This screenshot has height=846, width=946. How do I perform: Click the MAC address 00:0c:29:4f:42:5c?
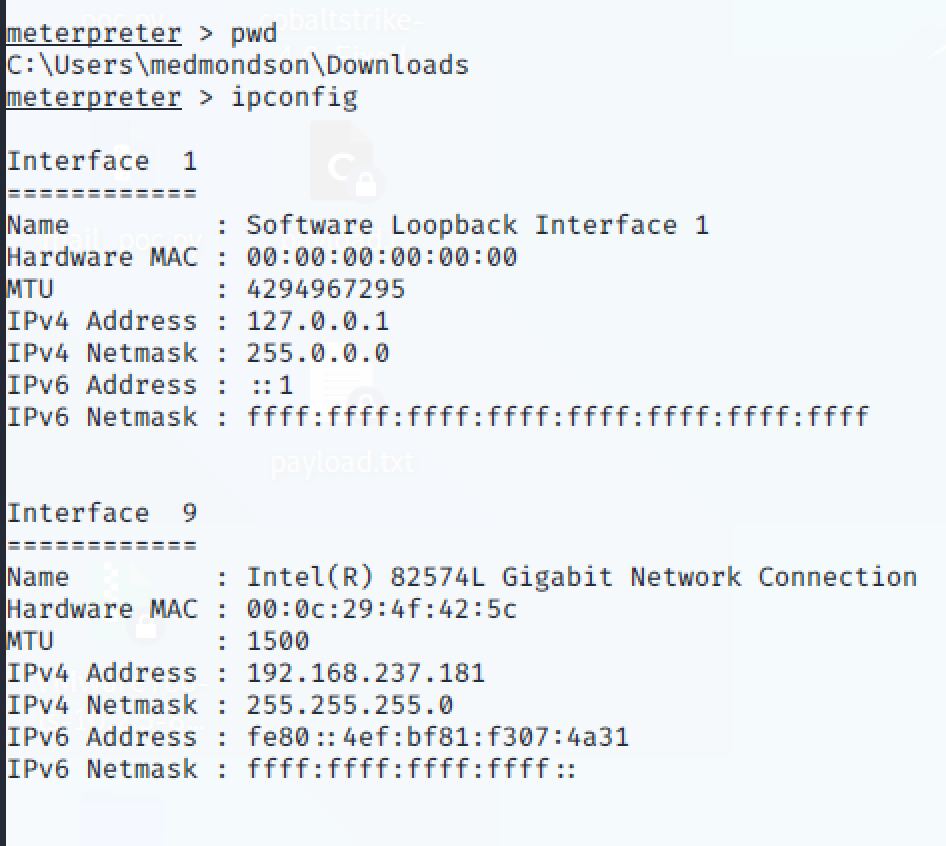point(381,609)
